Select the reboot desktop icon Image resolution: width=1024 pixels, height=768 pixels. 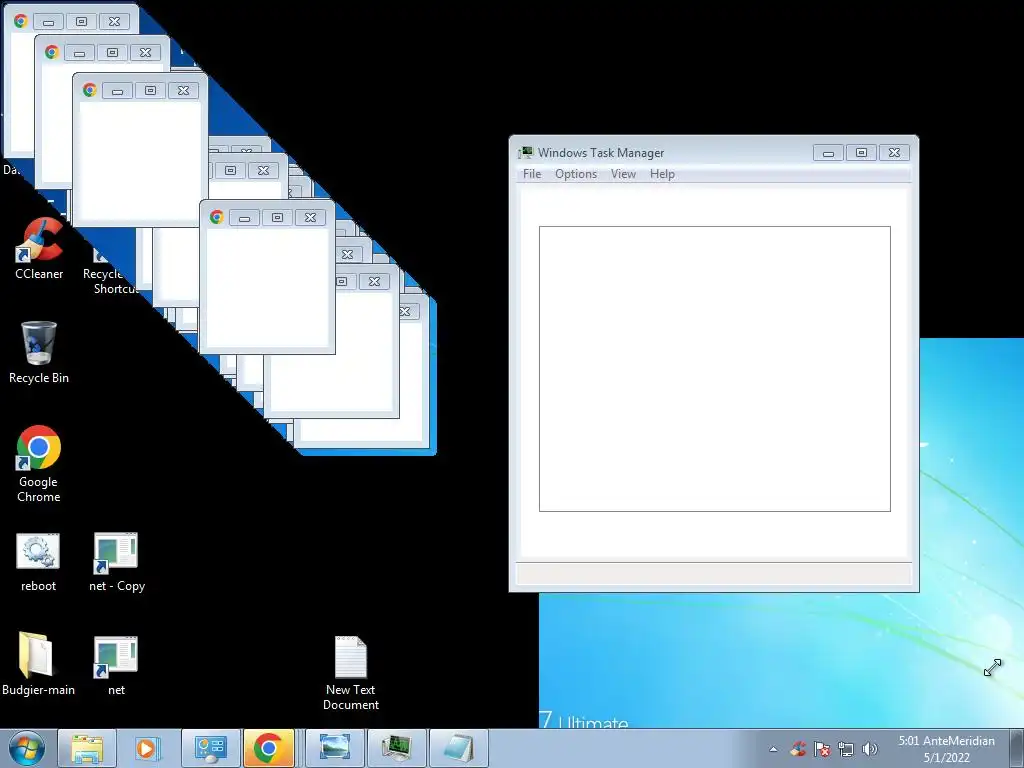tap(38, 562)
